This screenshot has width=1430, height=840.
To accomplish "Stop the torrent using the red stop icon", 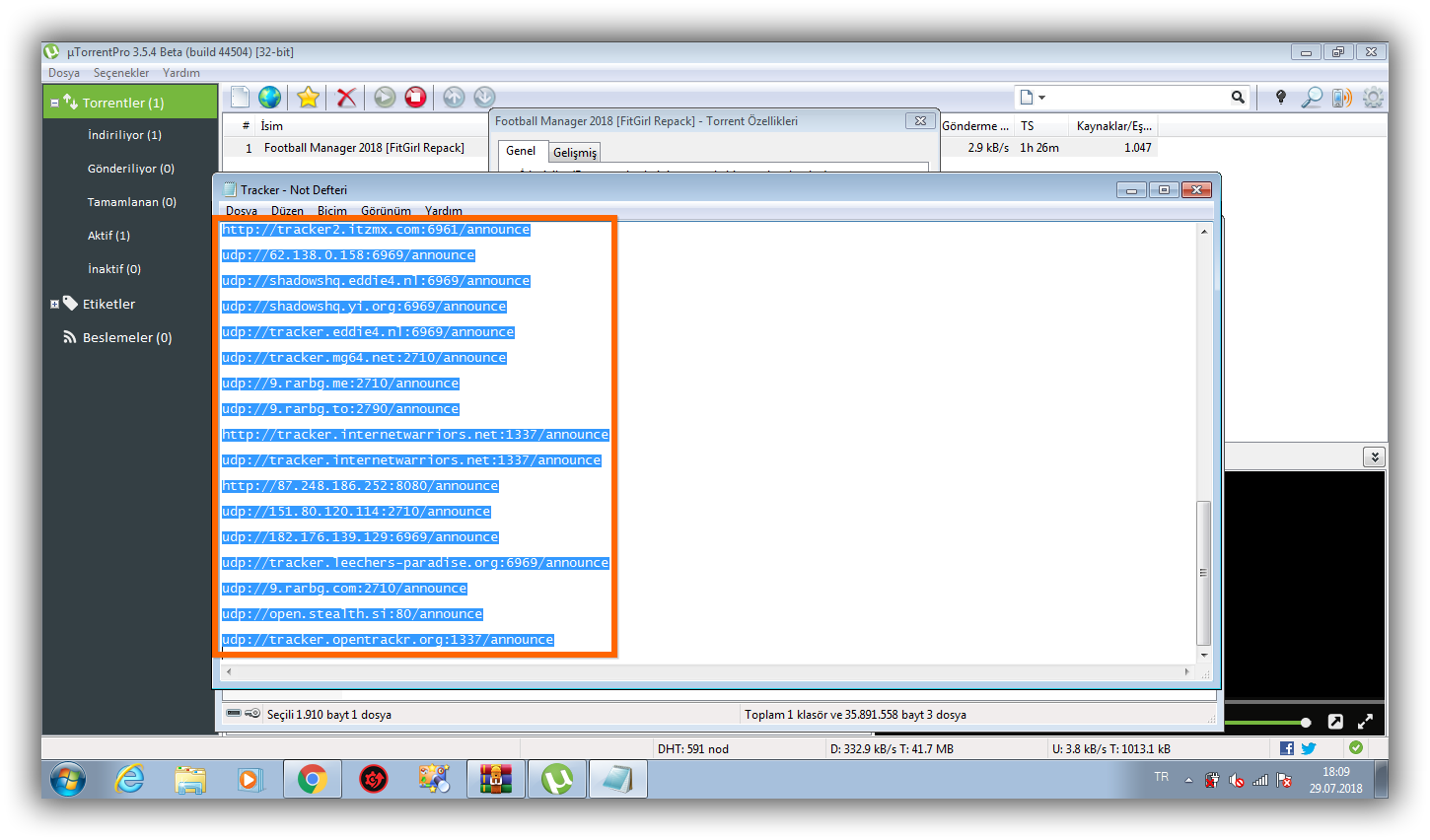I will 414,97.
